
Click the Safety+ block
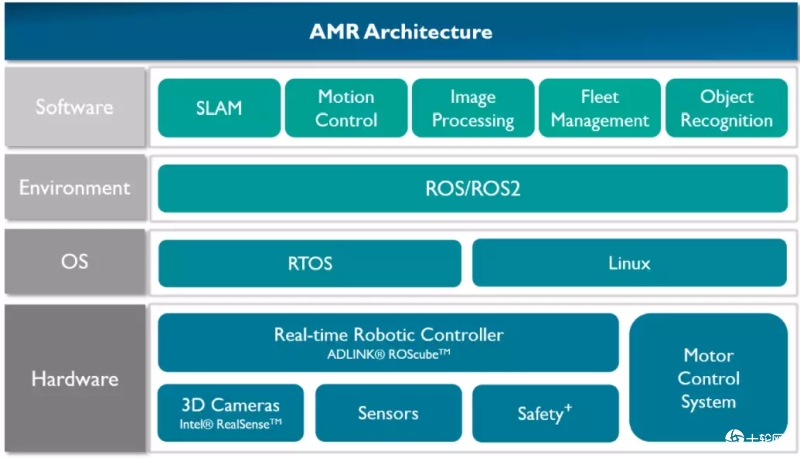point(545,413)
